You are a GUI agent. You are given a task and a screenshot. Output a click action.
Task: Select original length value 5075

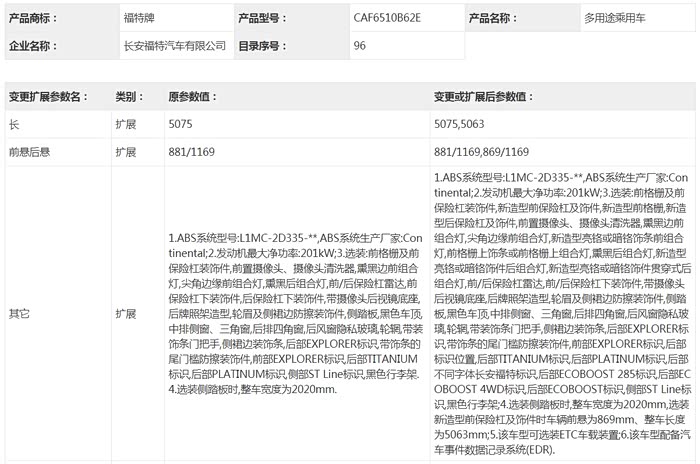coord(180,124)
